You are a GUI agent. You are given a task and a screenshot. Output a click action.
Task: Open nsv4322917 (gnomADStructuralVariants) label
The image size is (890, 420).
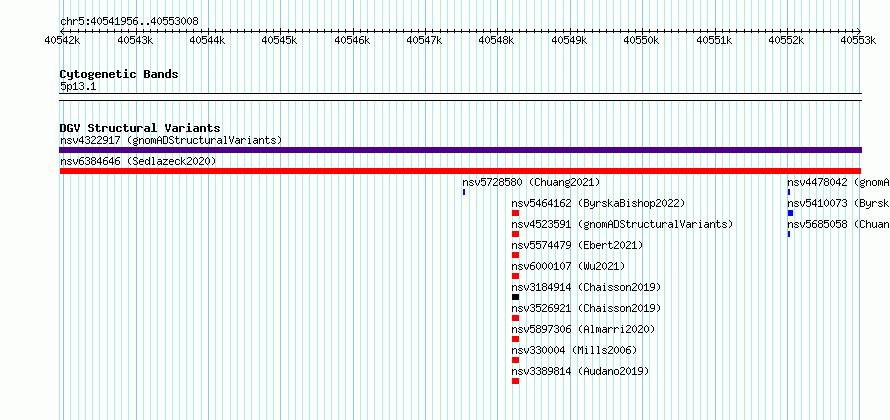pyautogui.click(x=171, y=140)
